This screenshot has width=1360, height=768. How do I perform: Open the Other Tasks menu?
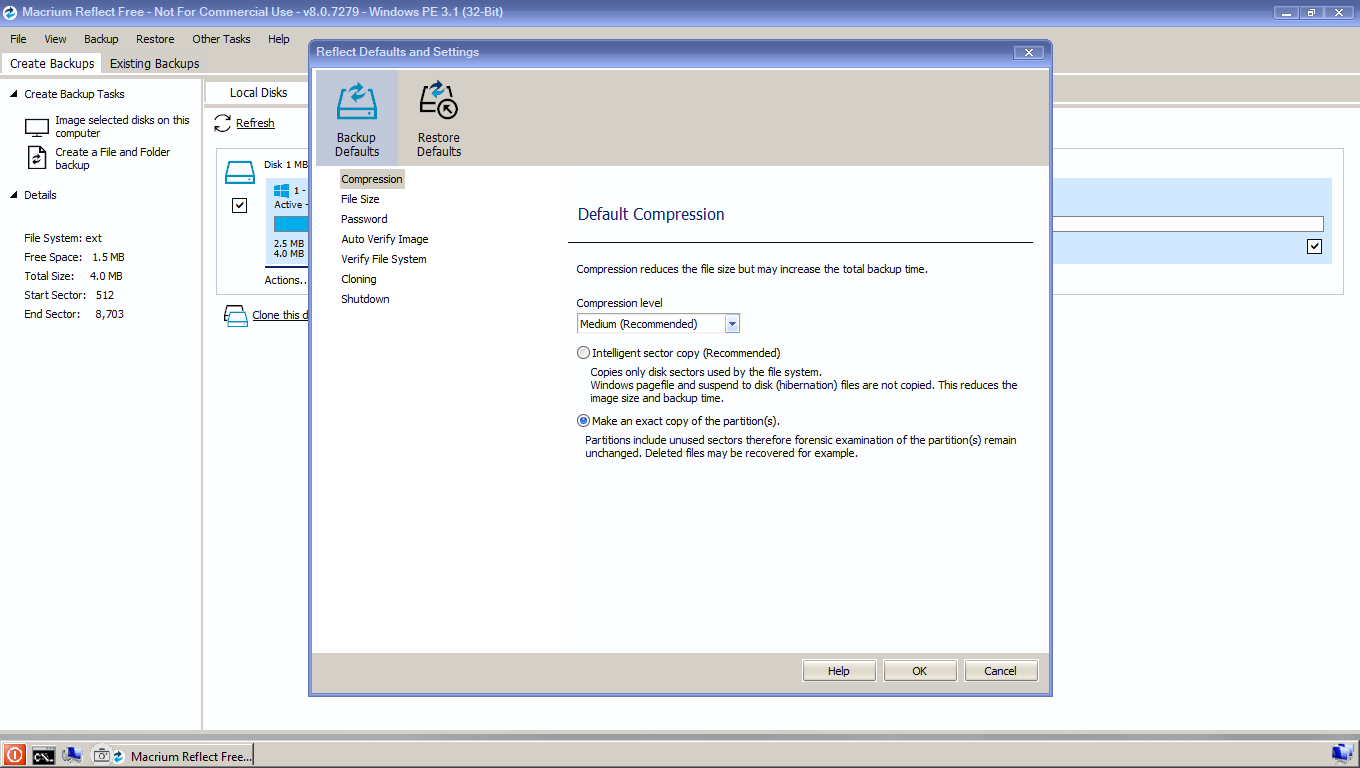click(x=221, y=39)
